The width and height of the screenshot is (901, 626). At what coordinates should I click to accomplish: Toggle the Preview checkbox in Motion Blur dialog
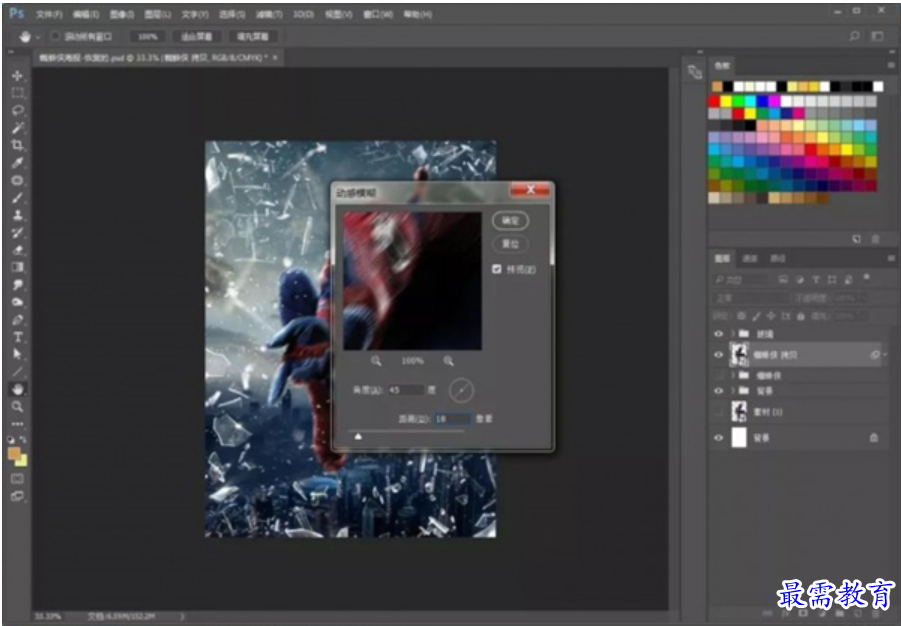coord(497,269)
